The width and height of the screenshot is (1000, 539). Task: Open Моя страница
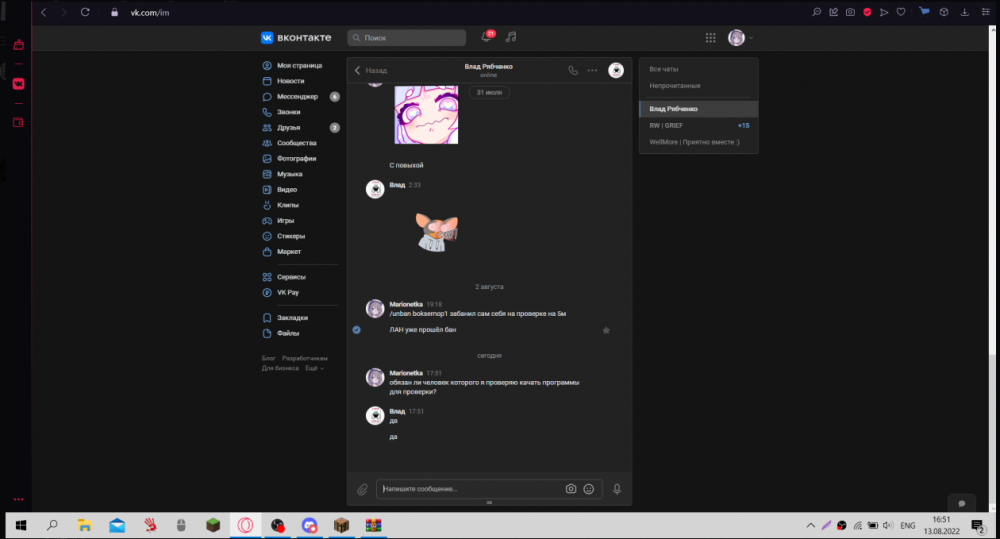pos(300,66)
